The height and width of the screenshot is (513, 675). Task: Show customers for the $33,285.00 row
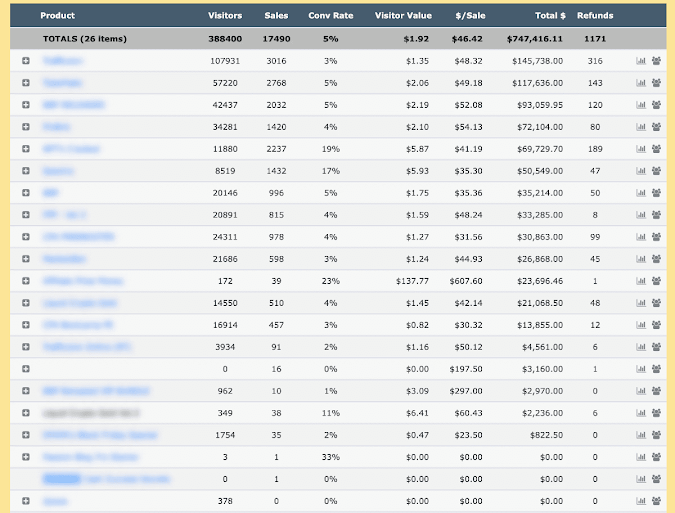656,215
